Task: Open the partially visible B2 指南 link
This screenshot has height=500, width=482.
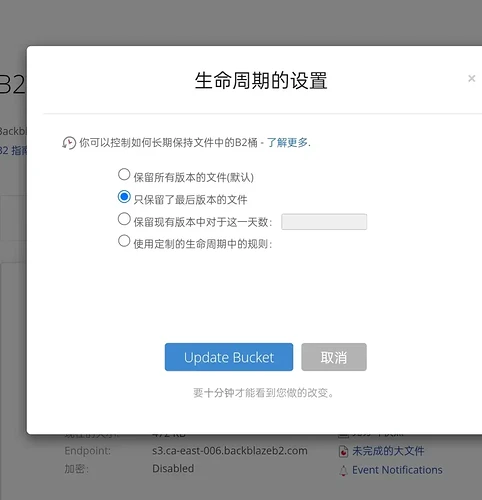Action: tap(13, 150)
